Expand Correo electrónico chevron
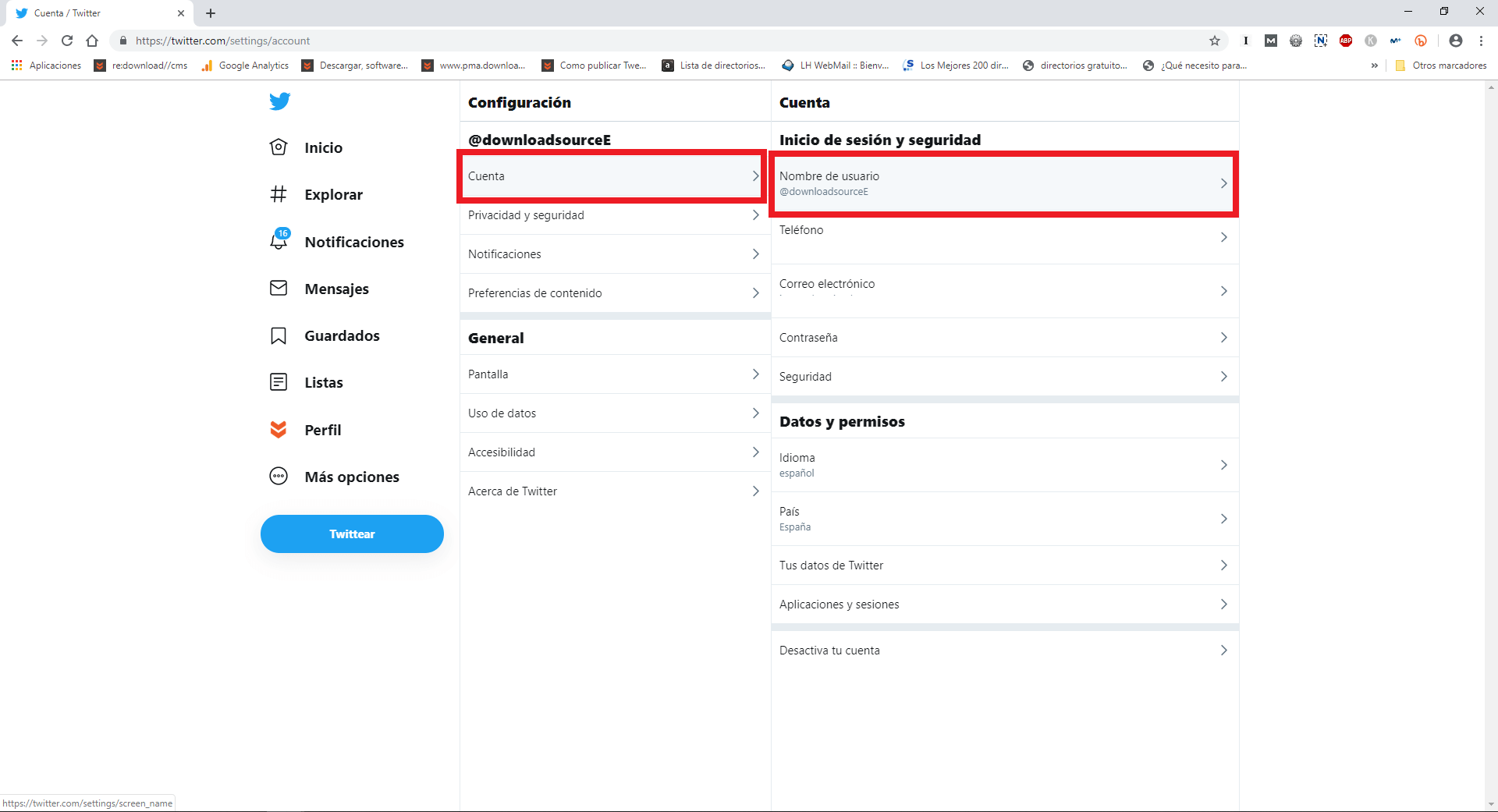 (x=1223, y=291)
